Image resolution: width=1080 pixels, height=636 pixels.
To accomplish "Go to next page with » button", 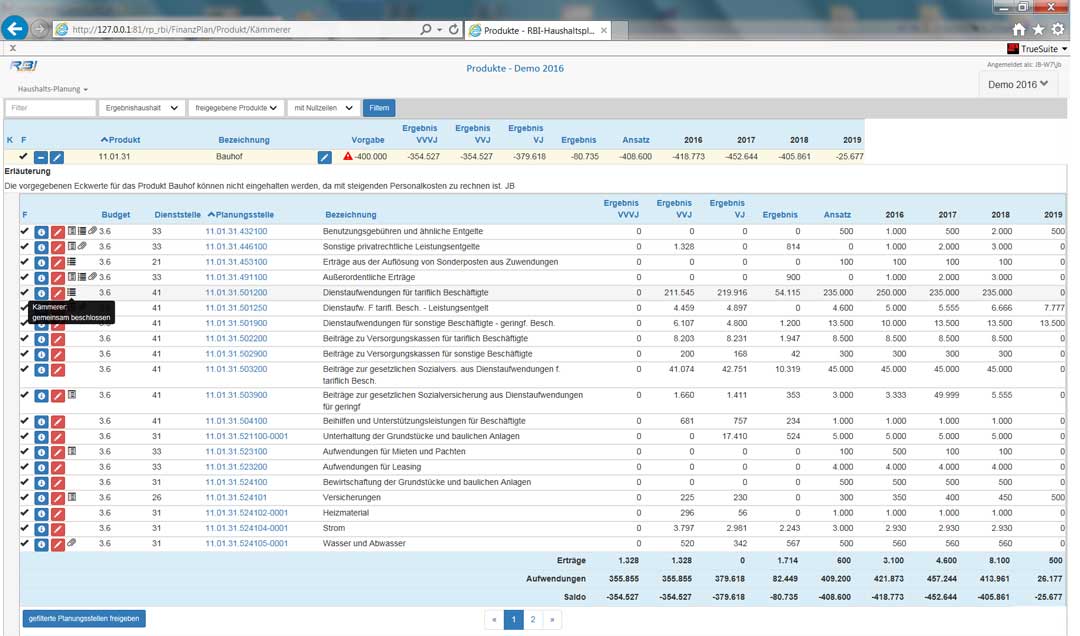I will point(552,619).
